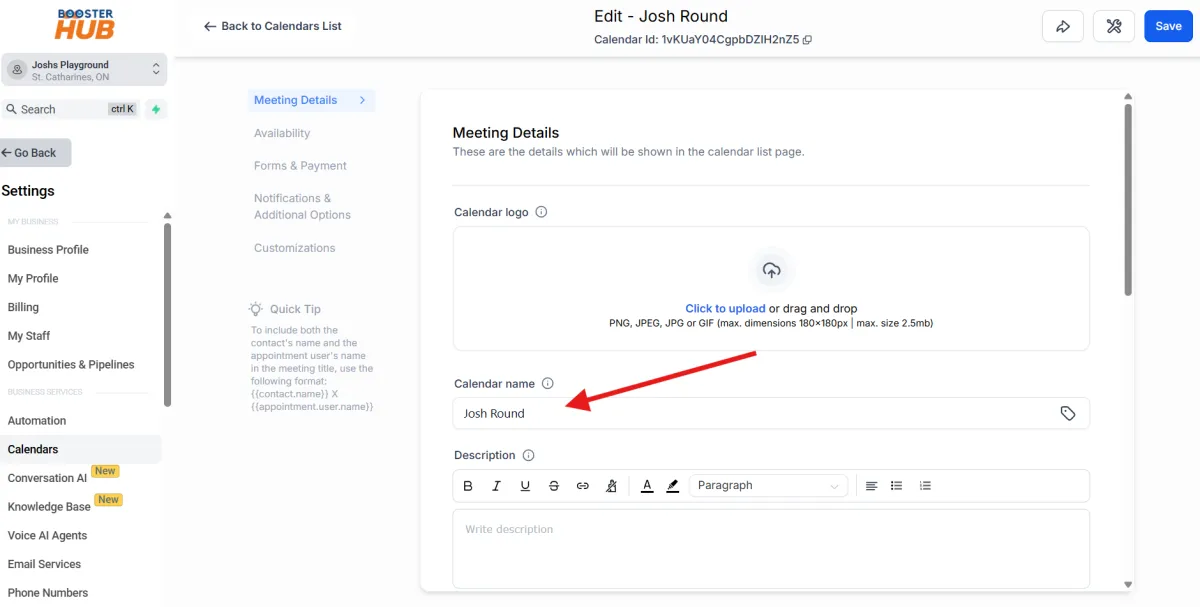1200x607 pixels.
Task: Insert a link in the description editor
Action: pyautogui.click(x=583, y=485)
